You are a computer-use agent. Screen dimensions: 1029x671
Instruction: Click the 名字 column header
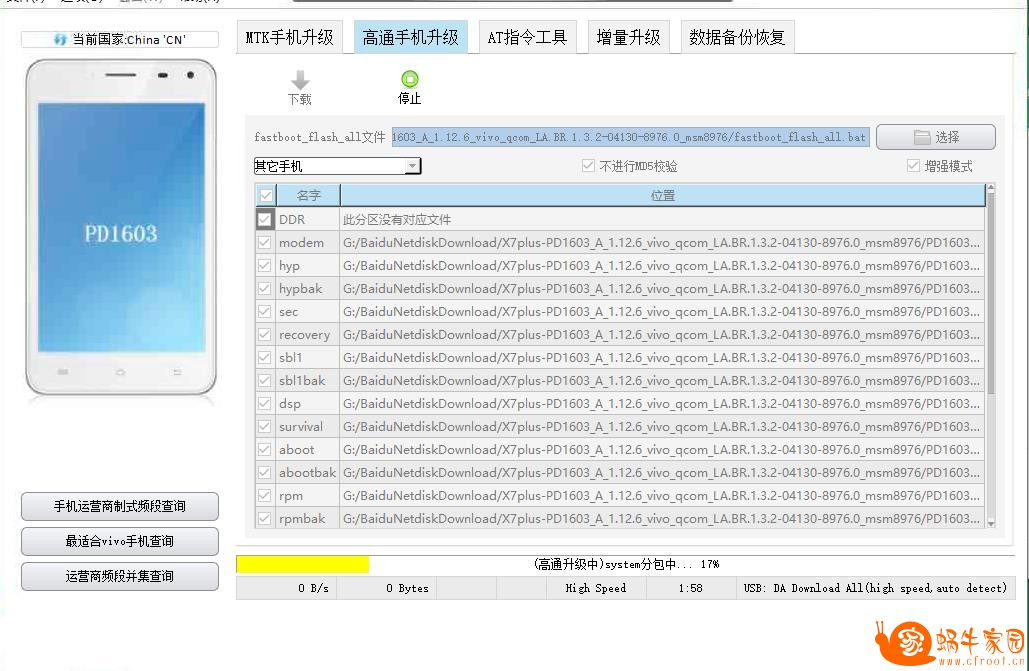(308, 195)
